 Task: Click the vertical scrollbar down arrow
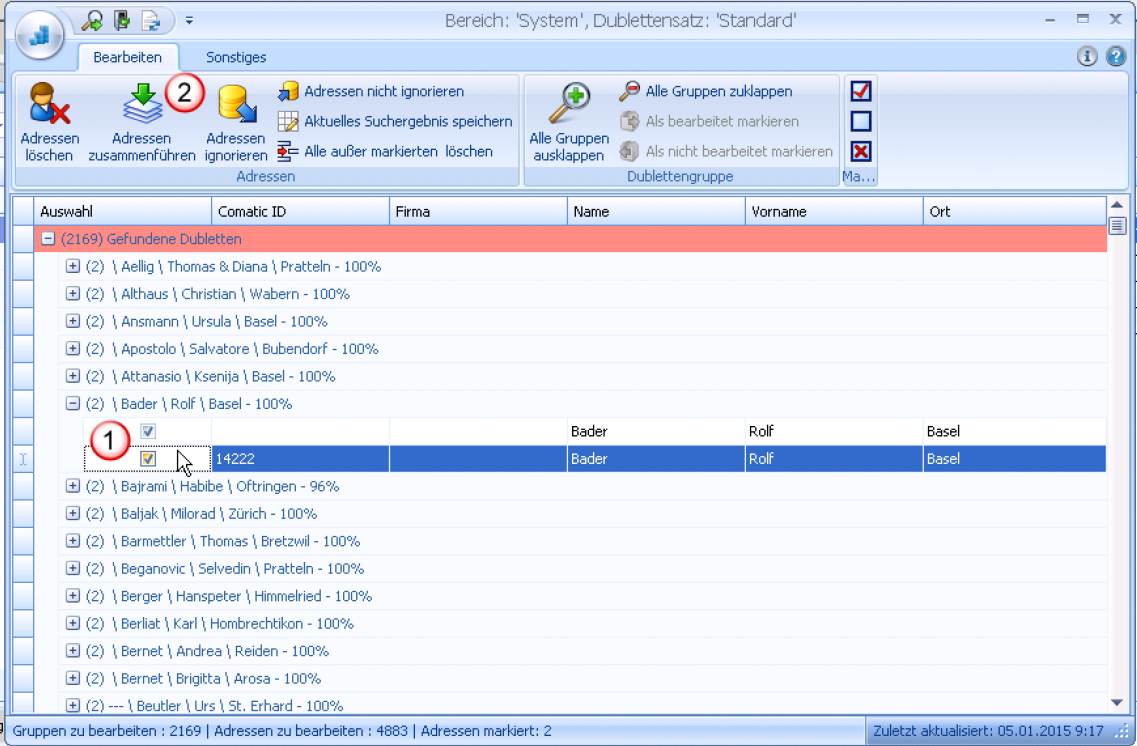(x=1117, y=703)
